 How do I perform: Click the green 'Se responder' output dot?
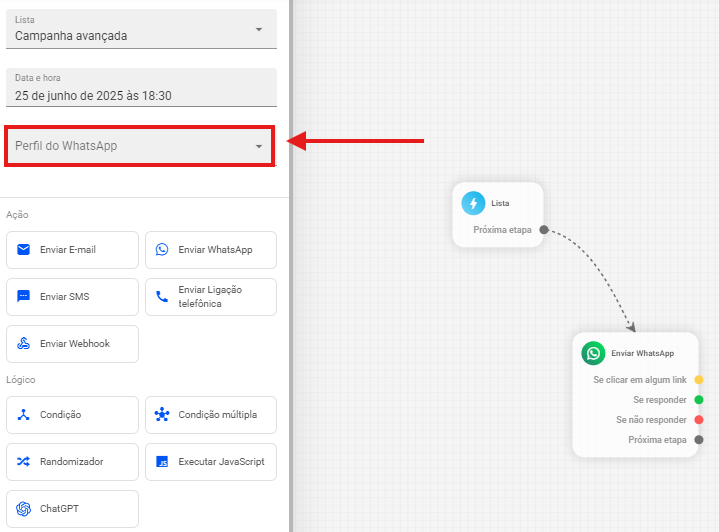[x=699, y=400]
